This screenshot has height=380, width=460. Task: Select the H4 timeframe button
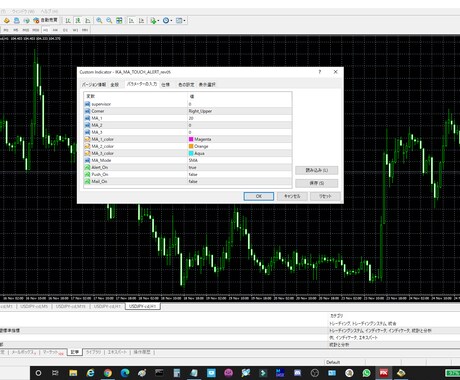(55, 30)
